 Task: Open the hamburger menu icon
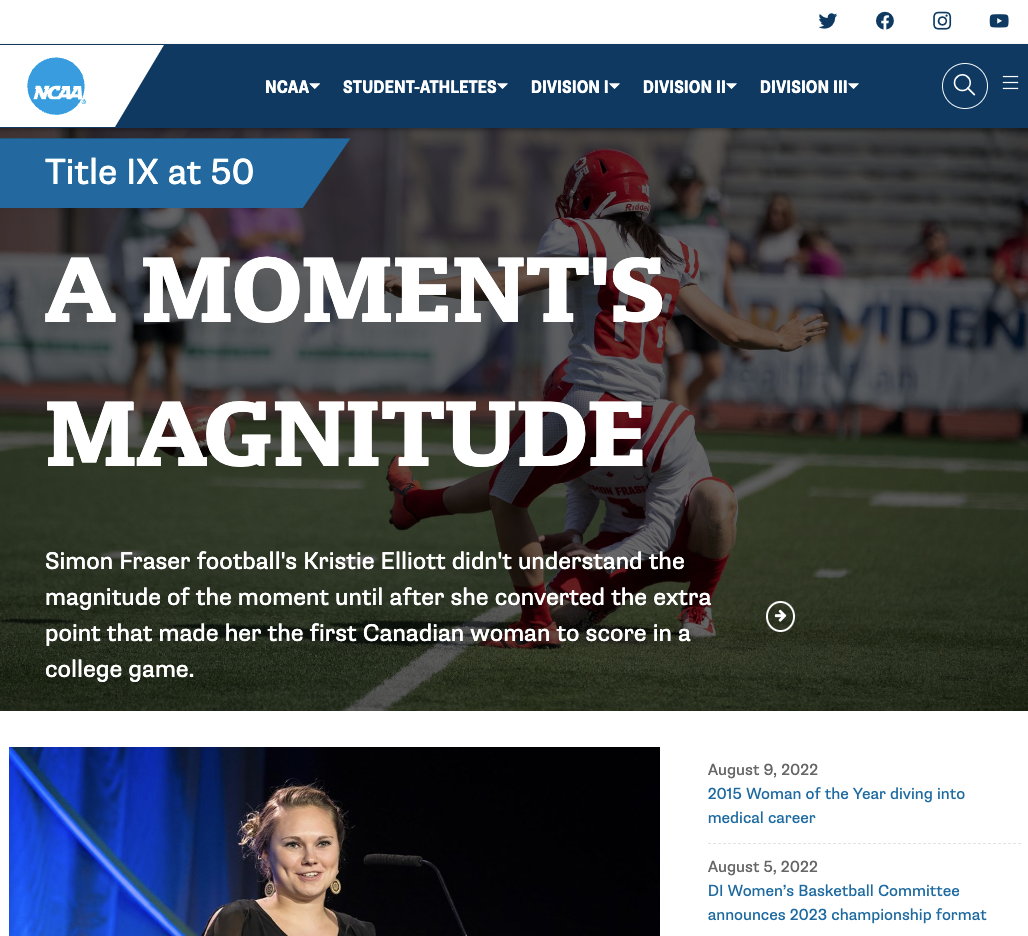pyautogui.click(x=1010, y=83)
